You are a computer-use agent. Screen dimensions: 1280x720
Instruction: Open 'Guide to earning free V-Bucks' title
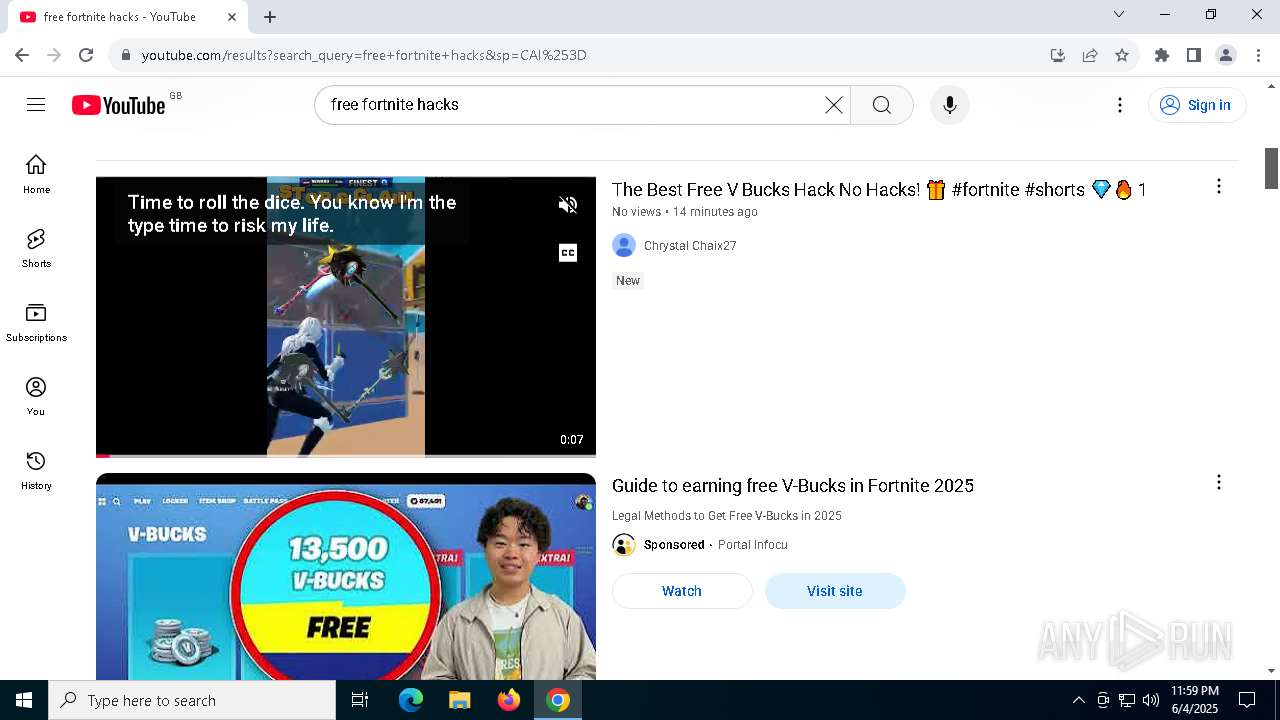pyautogui.click(x=793, y=486)
